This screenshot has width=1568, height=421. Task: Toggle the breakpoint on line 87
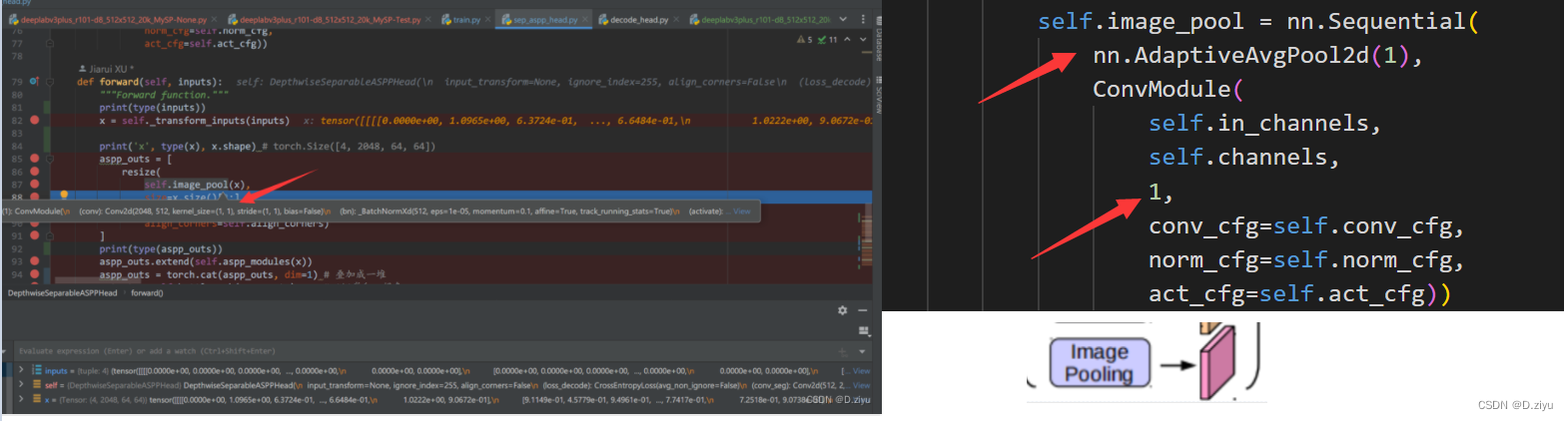click(35, 185)
